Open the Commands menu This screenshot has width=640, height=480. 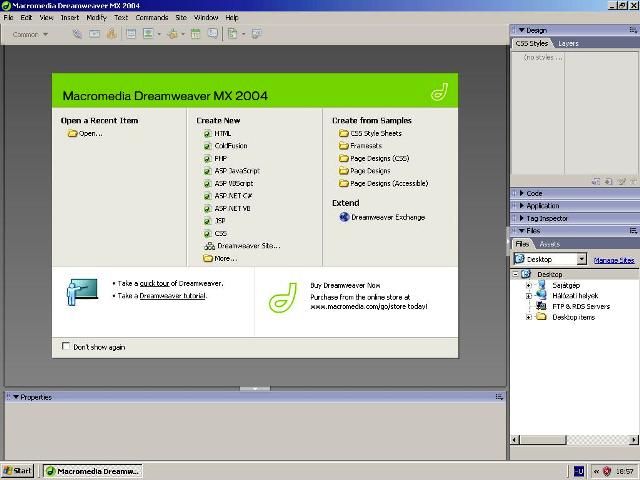152,18
